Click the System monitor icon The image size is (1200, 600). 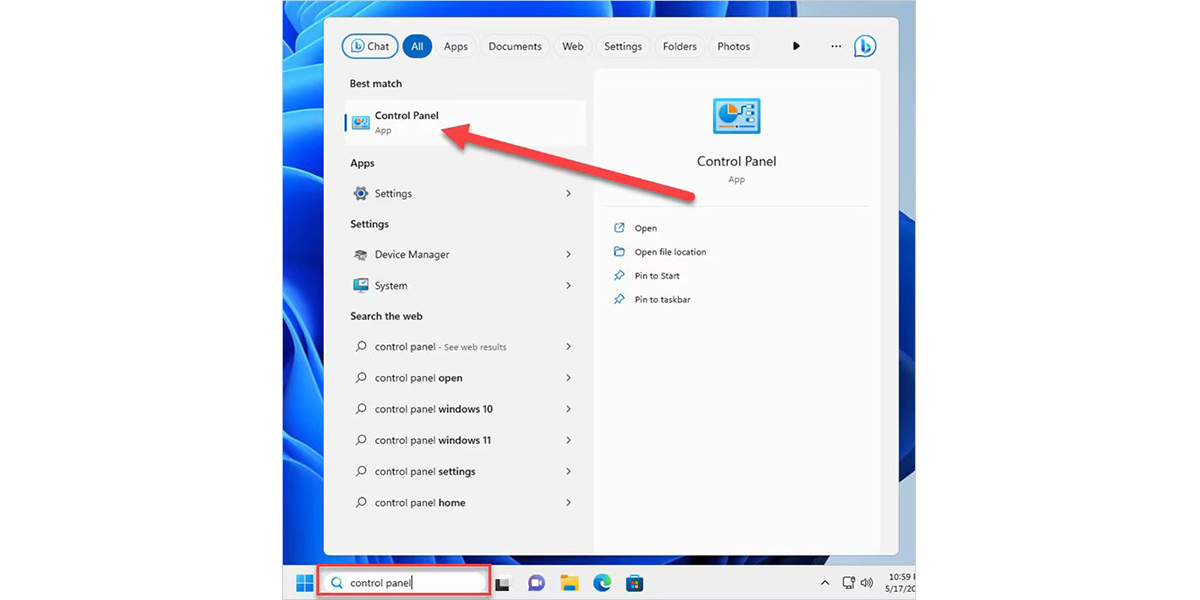[361, 286]
